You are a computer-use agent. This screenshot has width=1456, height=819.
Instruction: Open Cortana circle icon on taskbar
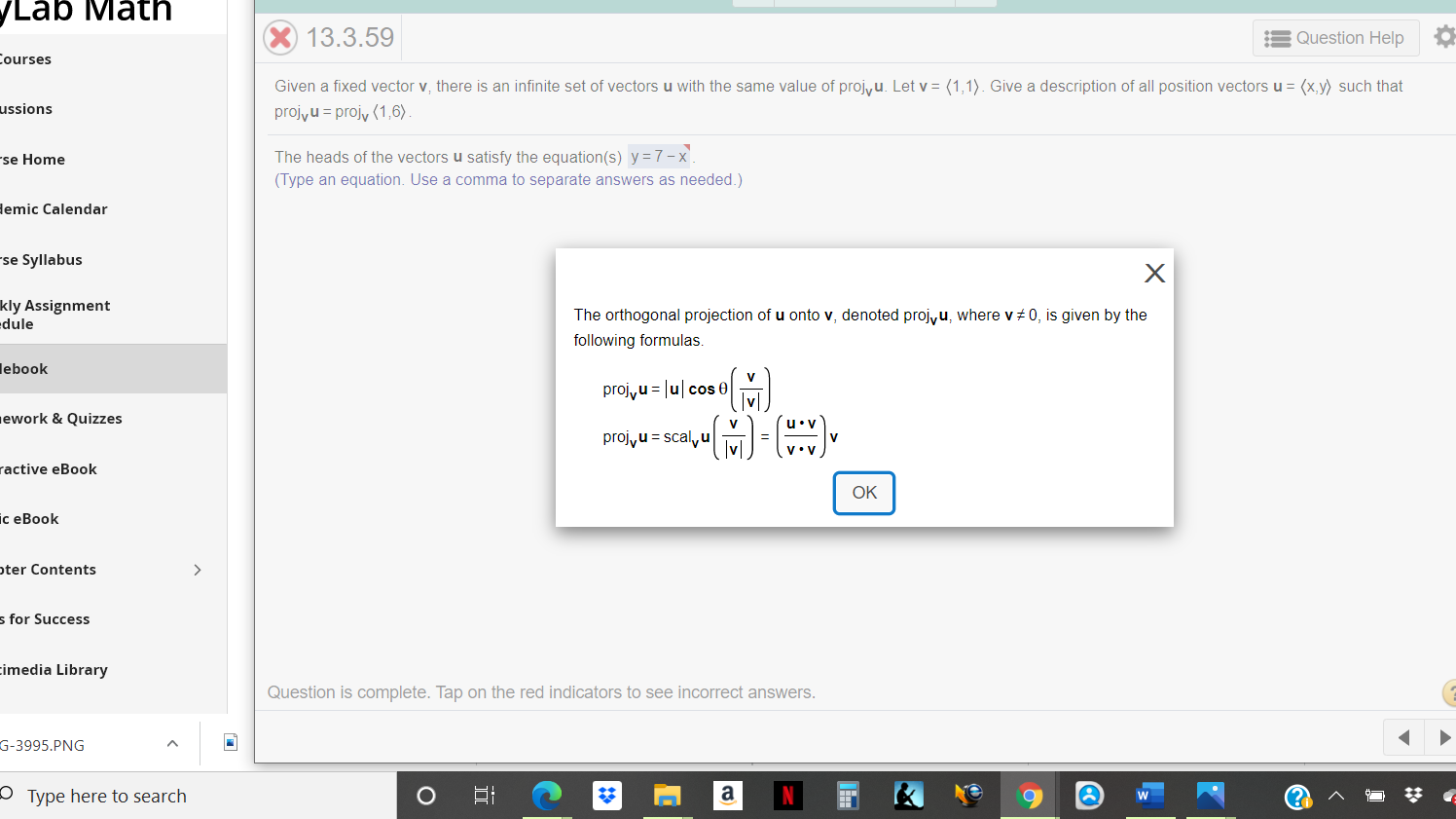coord(425,796)
